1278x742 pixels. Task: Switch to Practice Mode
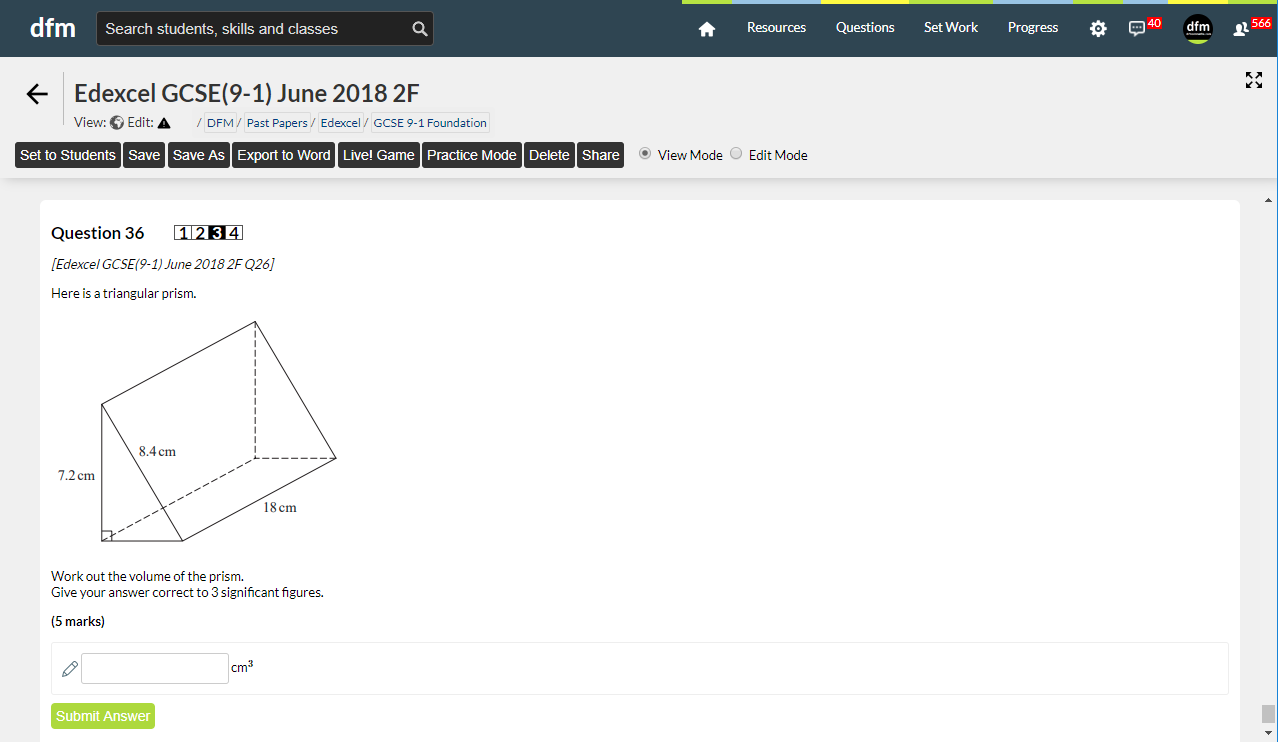click(x=472, y=155)
